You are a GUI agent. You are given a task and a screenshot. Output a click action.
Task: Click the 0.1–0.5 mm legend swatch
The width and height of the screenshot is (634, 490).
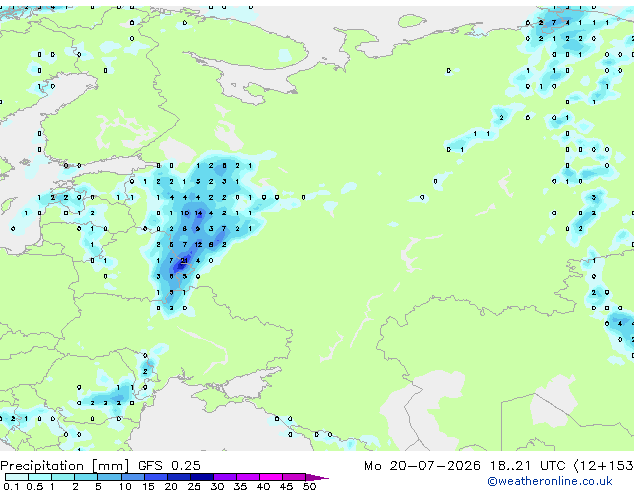17,477
